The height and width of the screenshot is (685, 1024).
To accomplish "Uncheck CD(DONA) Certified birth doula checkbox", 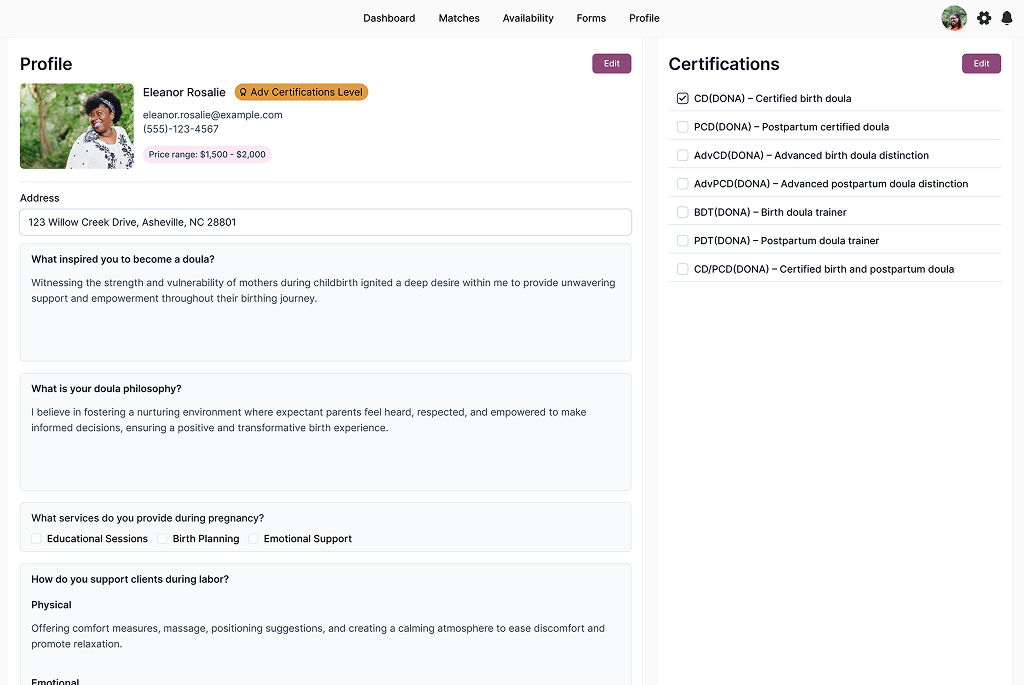I will (x=683, y=99).
